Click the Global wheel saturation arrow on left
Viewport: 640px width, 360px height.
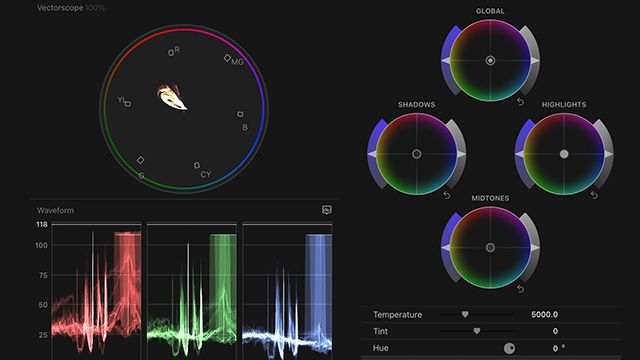[446, 61]
